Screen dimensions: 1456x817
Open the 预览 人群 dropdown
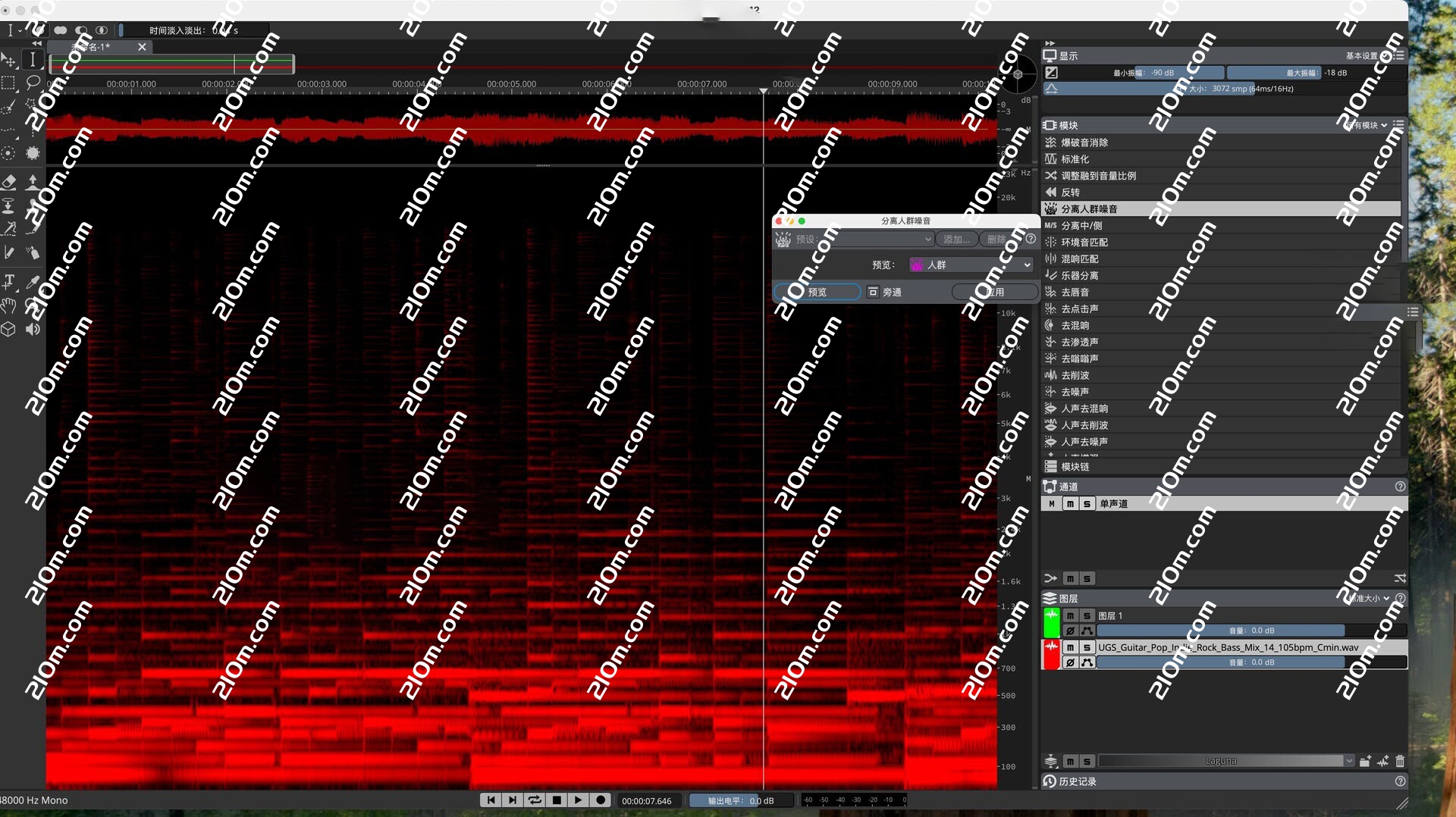coord(971,265)
